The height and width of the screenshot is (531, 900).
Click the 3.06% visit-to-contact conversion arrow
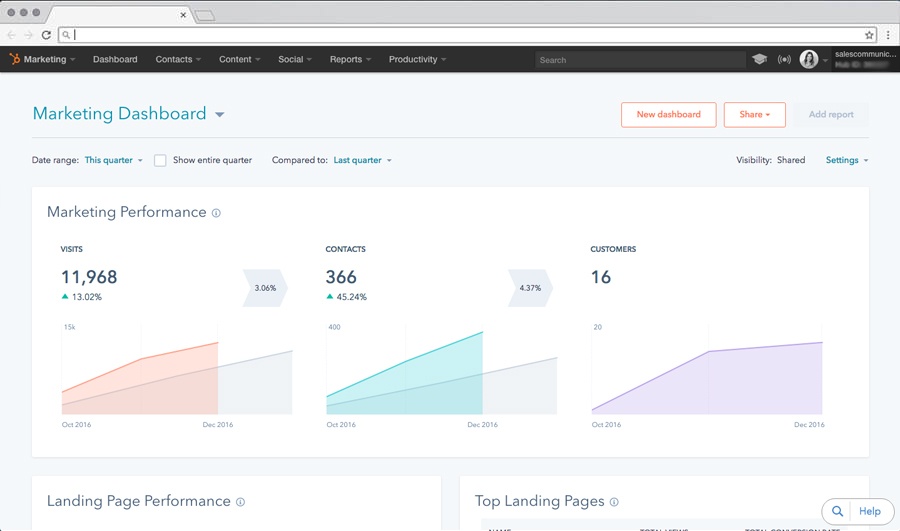click(265, 288)
